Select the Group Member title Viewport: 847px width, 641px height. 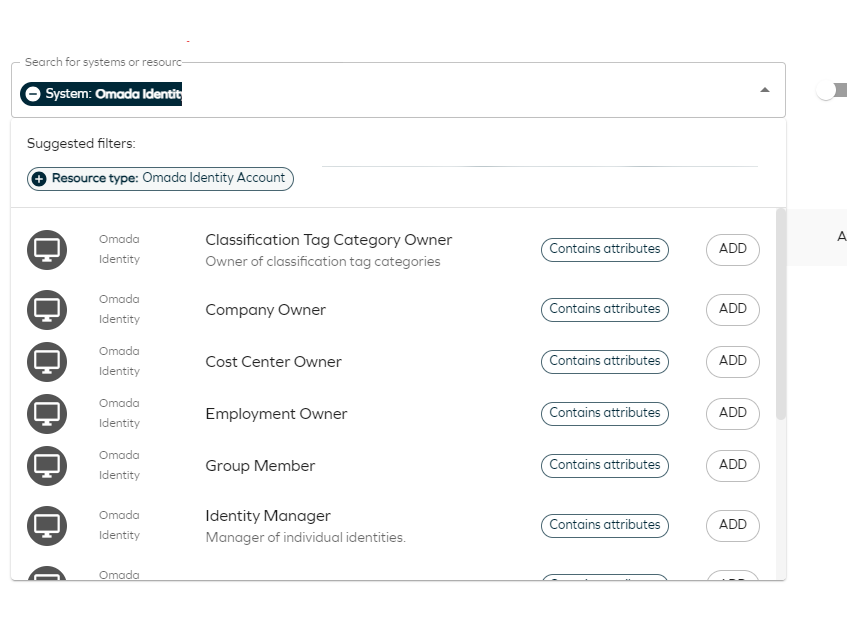[x=260, y=466]
